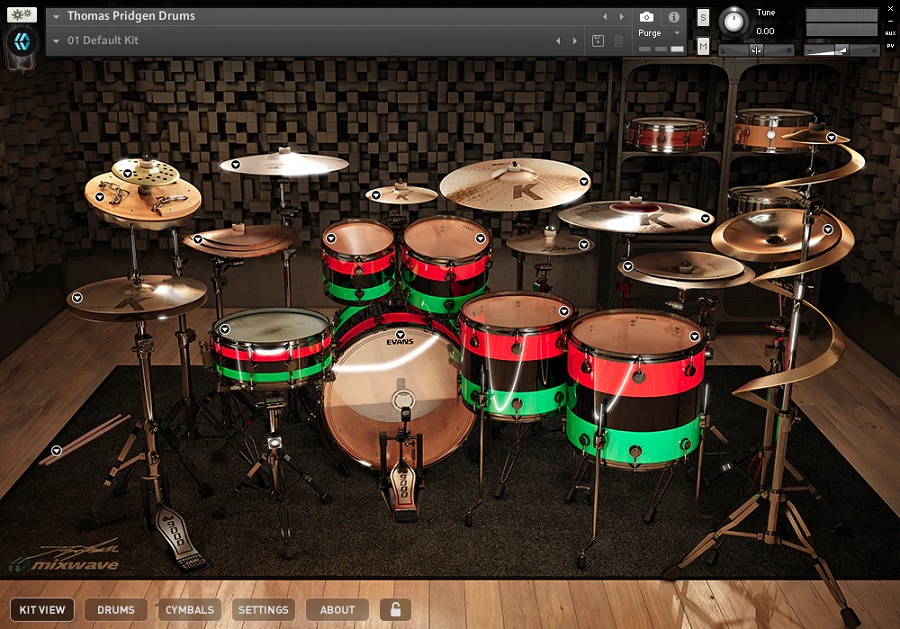Mute the instrument with the M button

[x=703, y=46]
